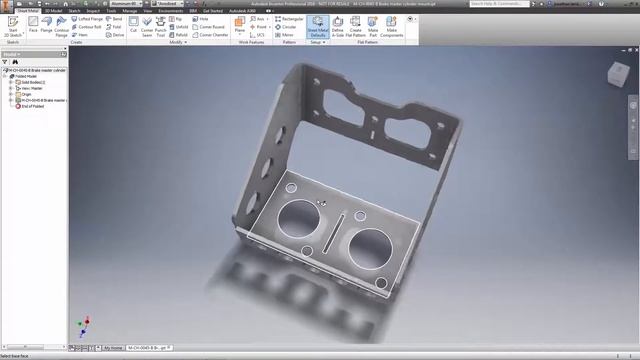Open the Model browser panel dropdown
640x360 pixels.
[x=11, y=54]
